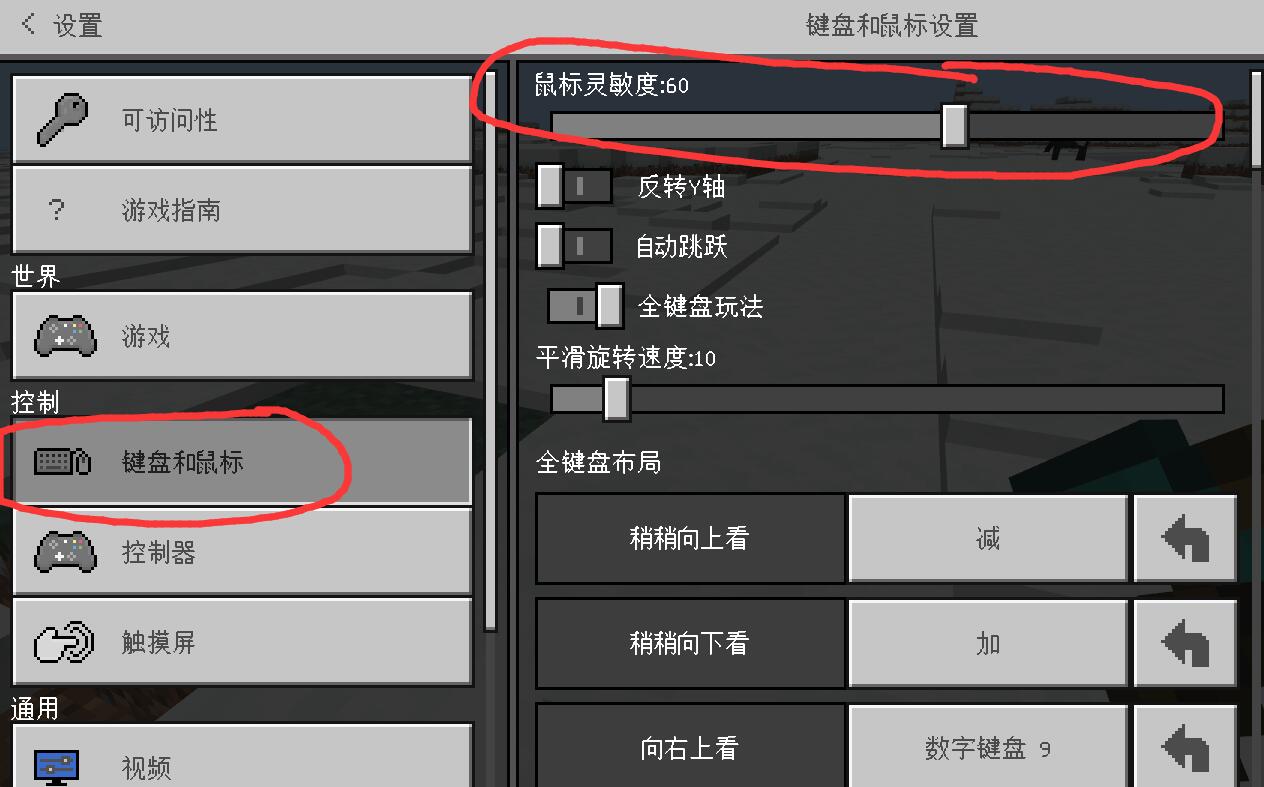Reset the 稍稍向下看 key binding arrow
Image resolution: width=1264 pixels, height=787 pixels.
pyautogui.click(x=1185, y=643)
